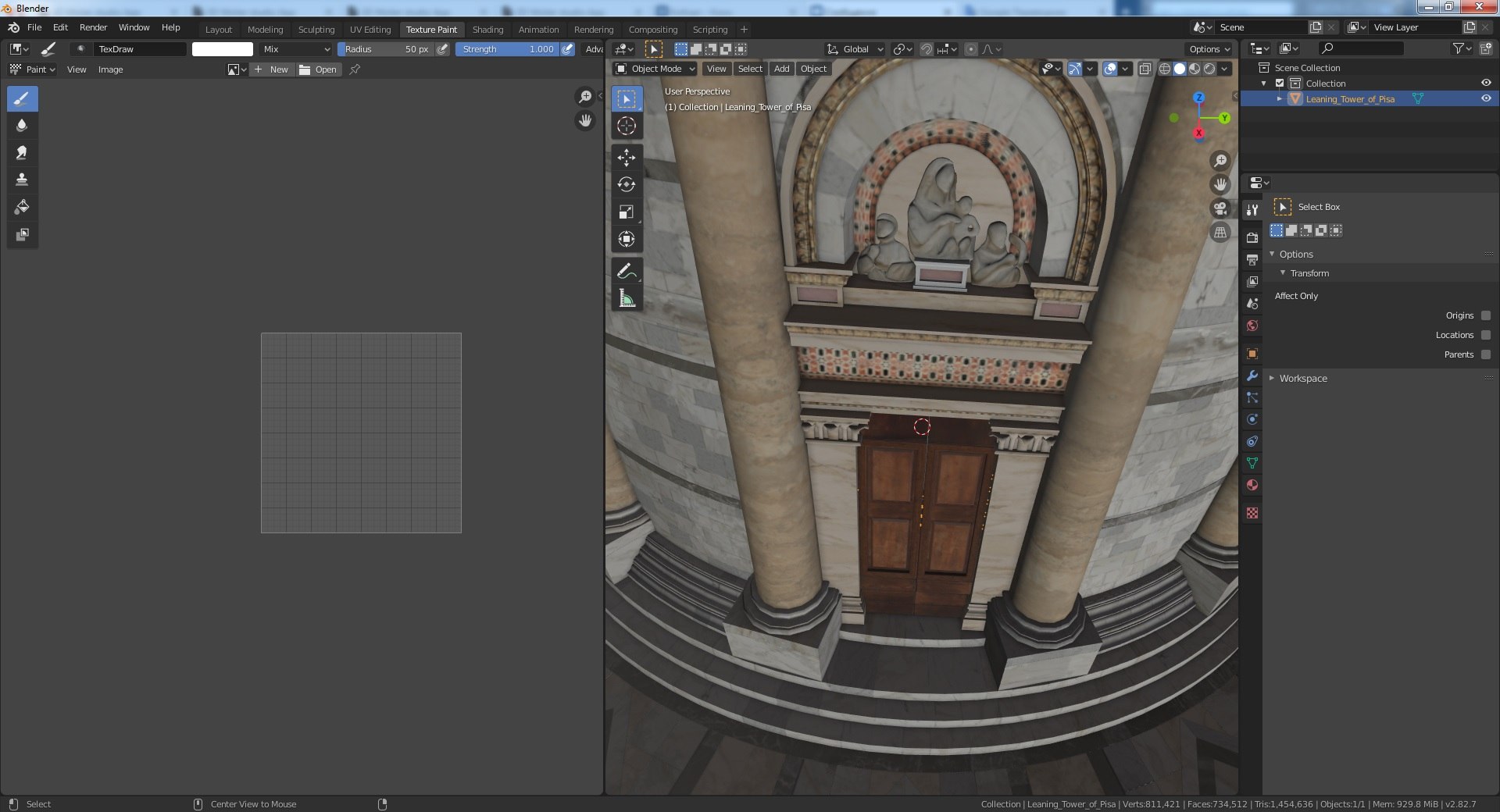Click the image editor zoom magnifier icon
This screenshot has height=812, width=1500.
click(x=584, y=97)
